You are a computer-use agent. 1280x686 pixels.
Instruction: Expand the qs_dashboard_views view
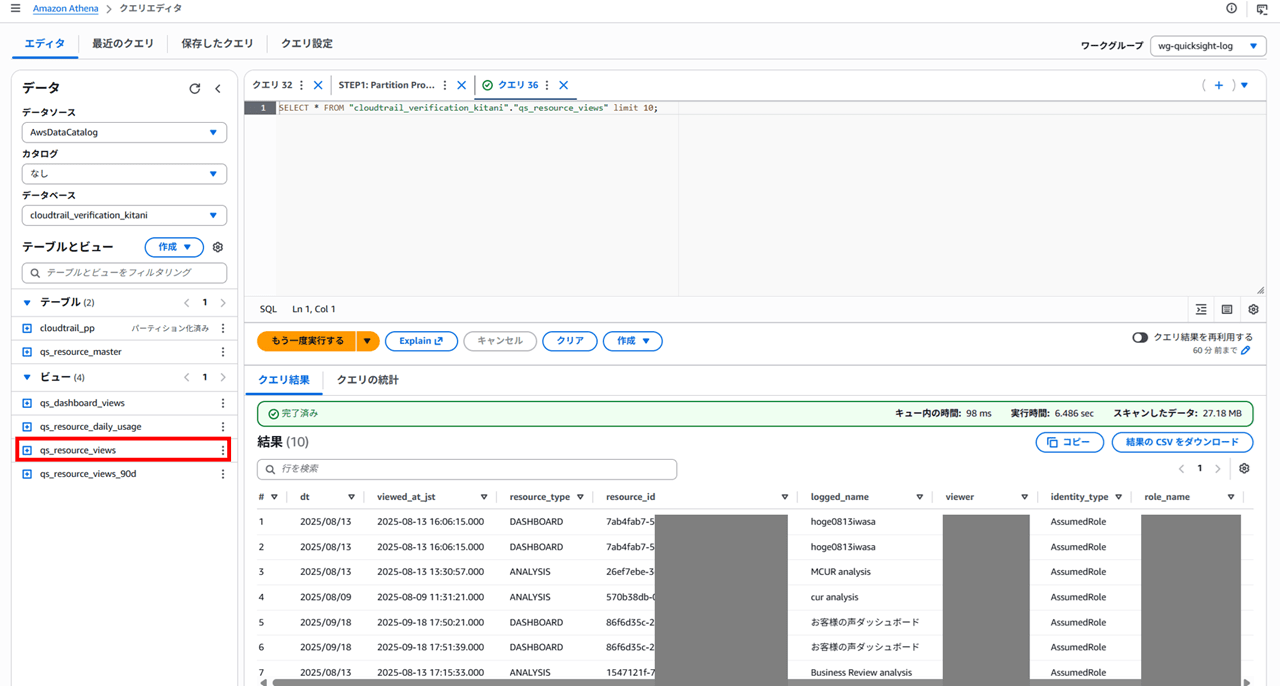pos(27,403)
